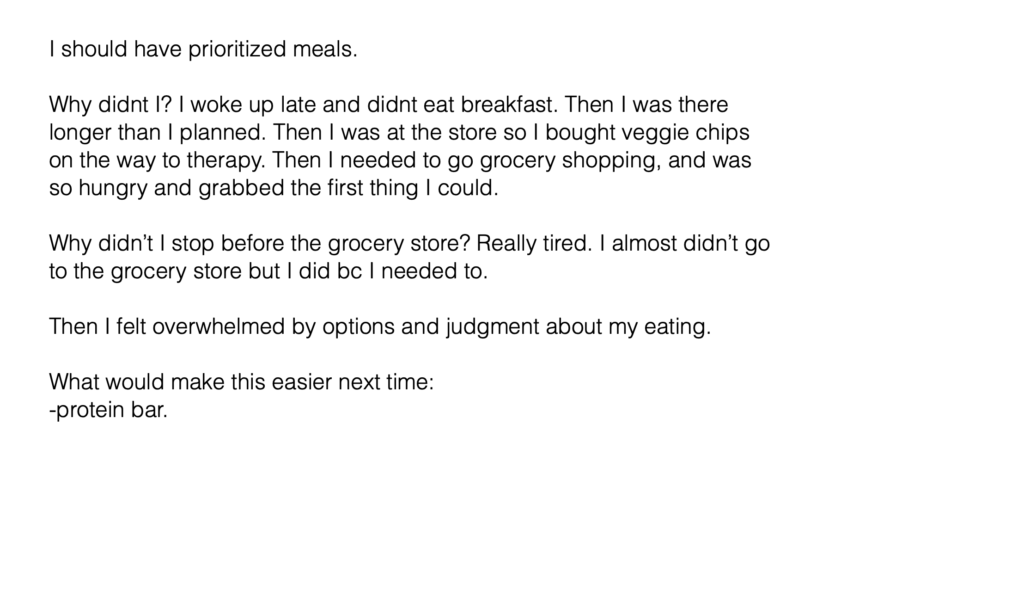The width and height of the screenshot is (1024, 615).
Task: Click the line starting "so hungry and grabbed"
Action: 274,188
